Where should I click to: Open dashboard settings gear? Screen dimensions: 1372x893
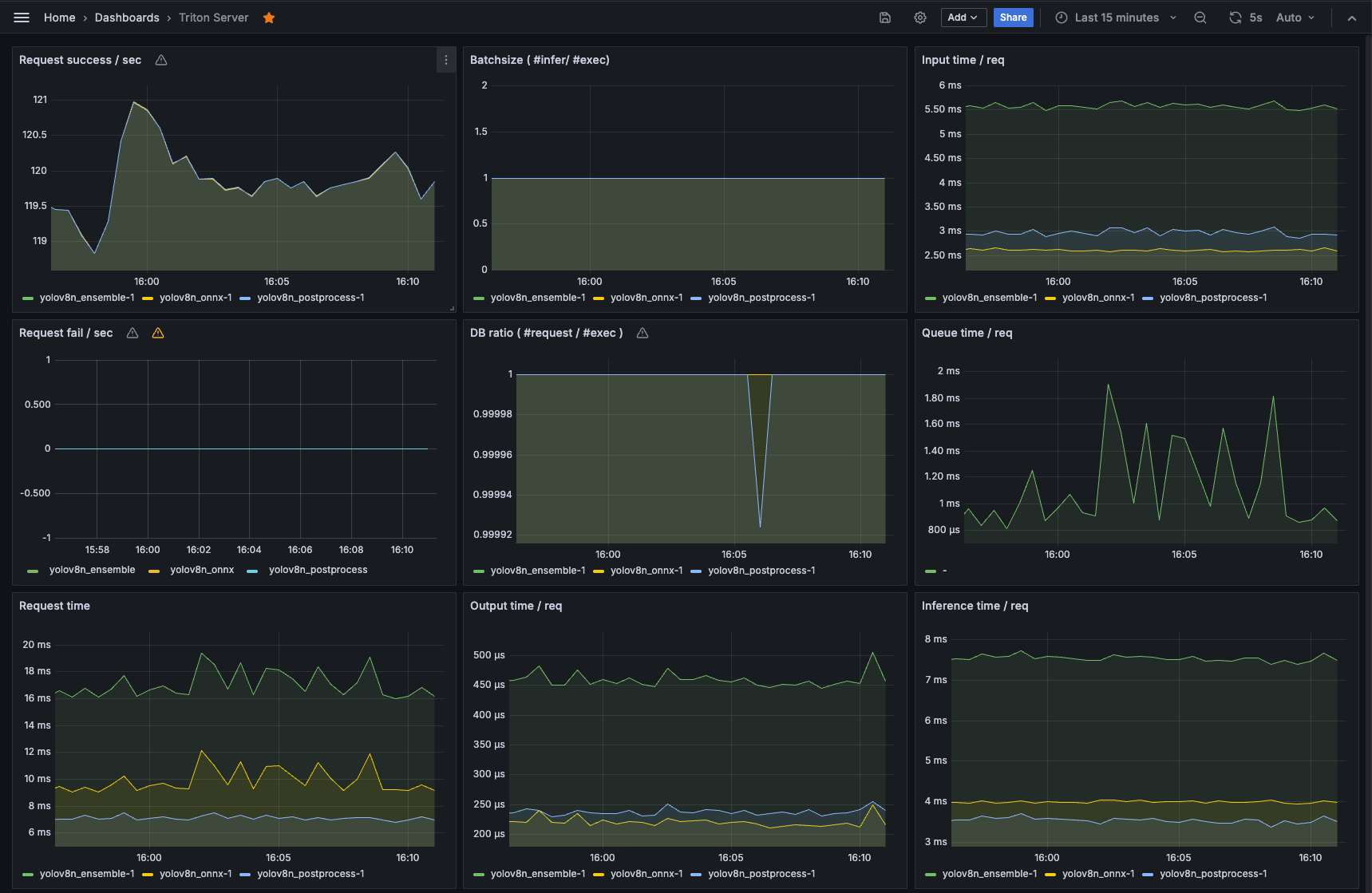920,18
